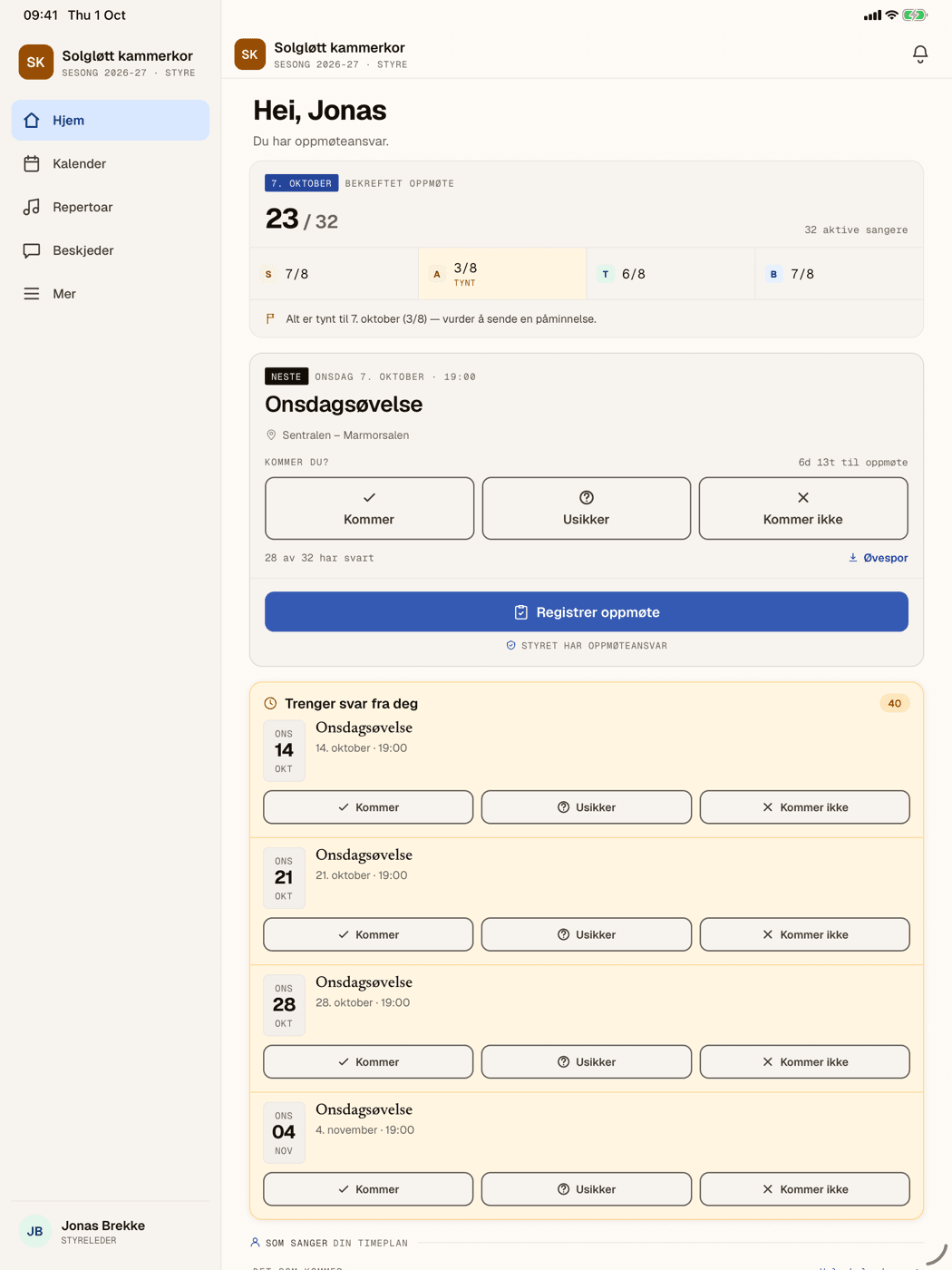Answer Kommer ikke for 14. oktober rehearsal
952x1270 pixels.
point(805,807)
